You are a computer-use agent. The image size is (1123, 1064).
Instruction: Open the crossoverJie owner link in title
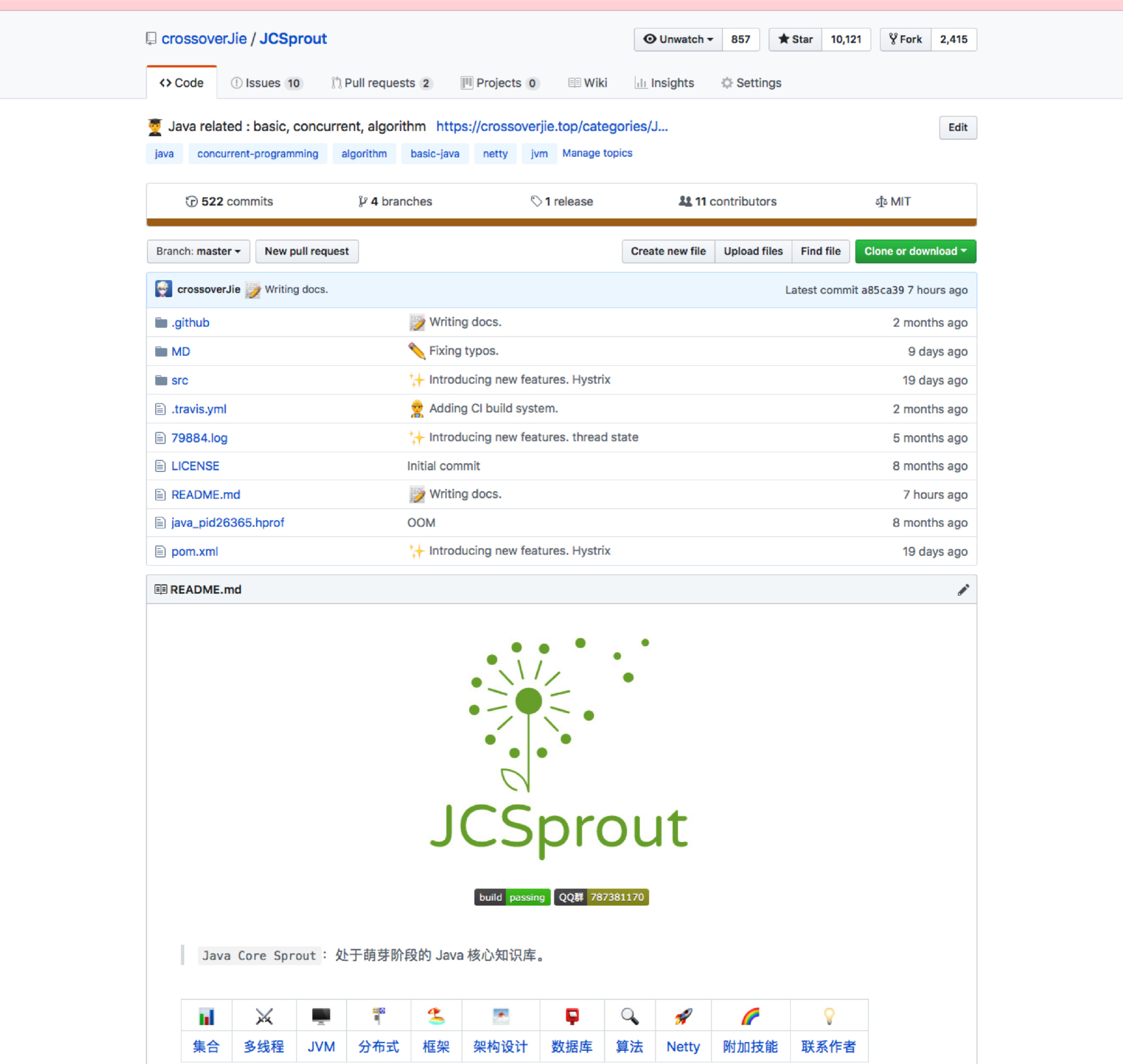tap(204, 38)
